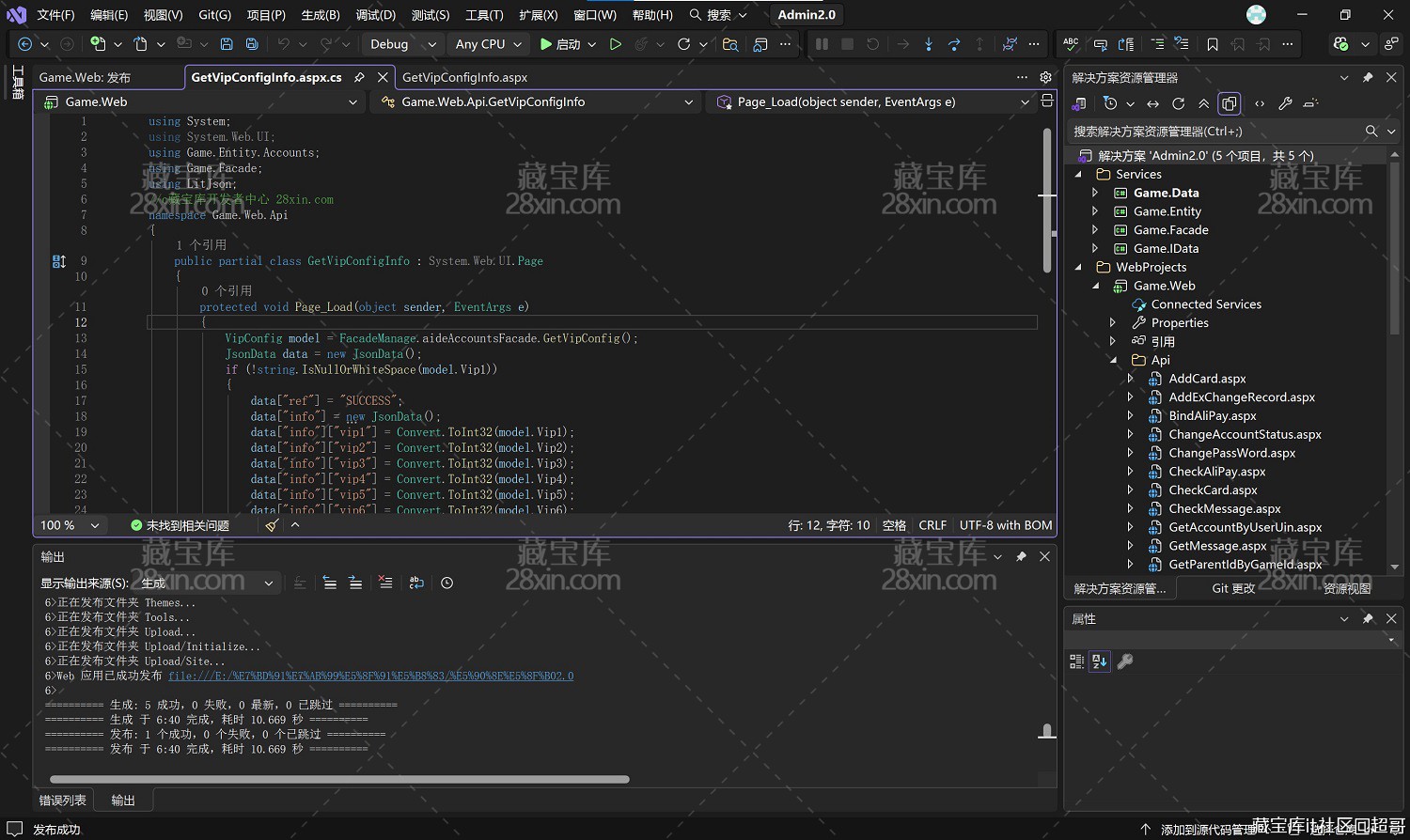Open the Debug configuration dropdown
The image size is (1410, 840).
(x=401, y=44)
